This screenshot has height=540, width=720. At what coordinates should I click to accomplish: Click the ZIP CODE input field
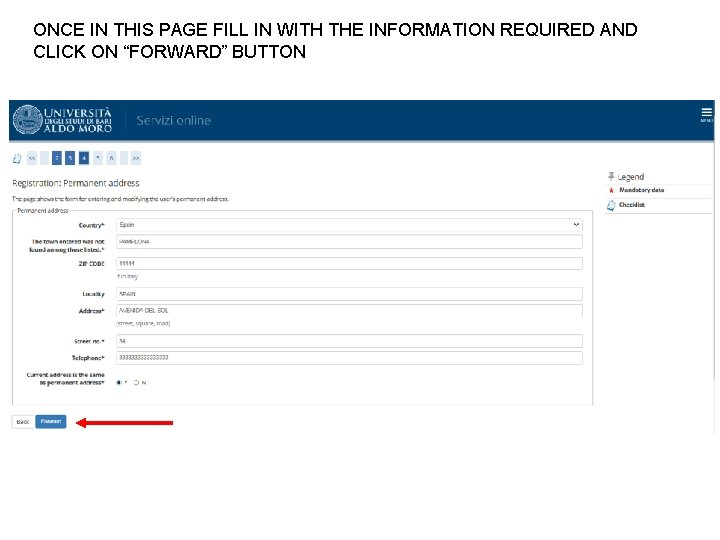click(349, 263)
